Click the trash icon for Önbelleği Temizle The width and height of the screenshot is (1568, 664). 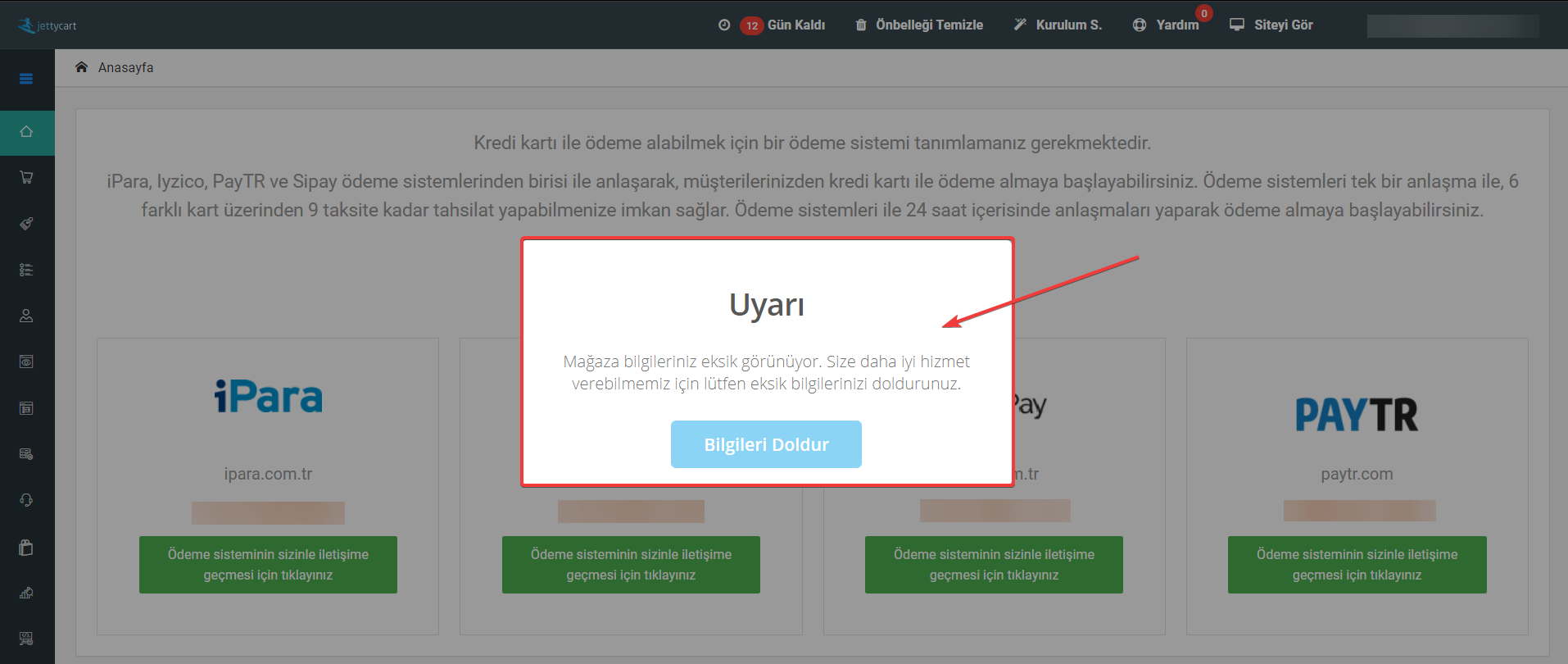(861, 25)
